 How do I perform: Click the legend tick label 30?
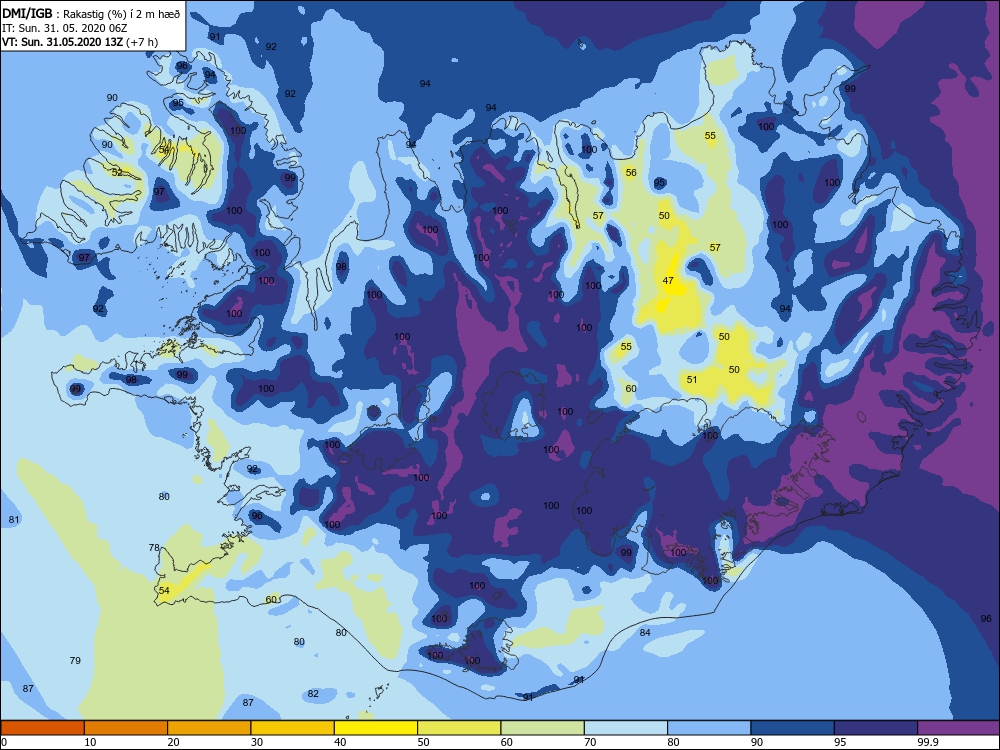click(257, 742)
